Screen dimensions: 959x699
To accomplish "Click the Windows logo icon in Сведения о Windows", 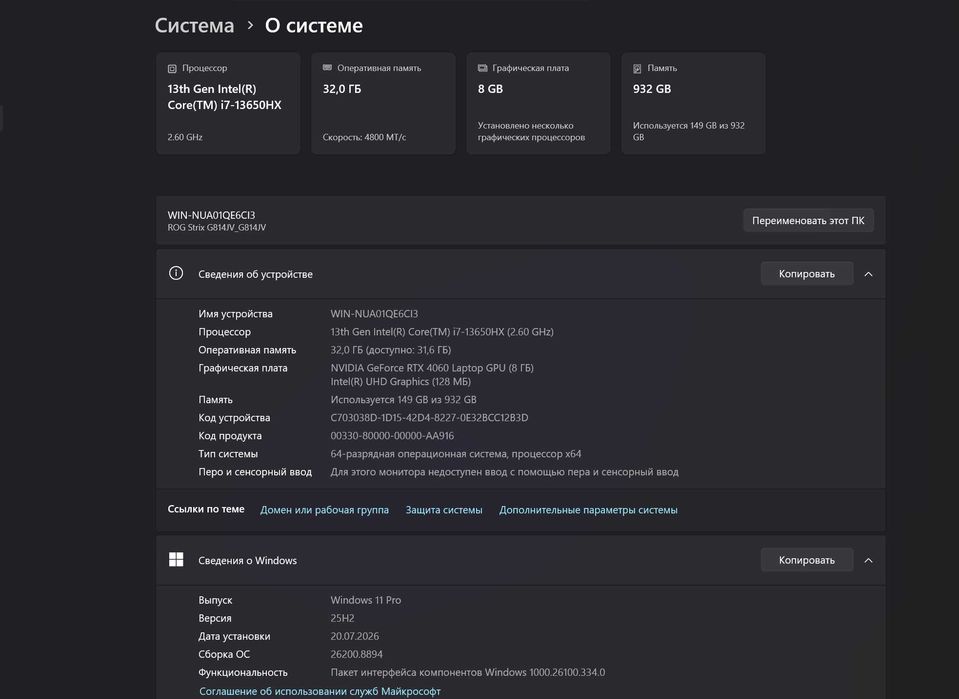I will click(176, 560).
